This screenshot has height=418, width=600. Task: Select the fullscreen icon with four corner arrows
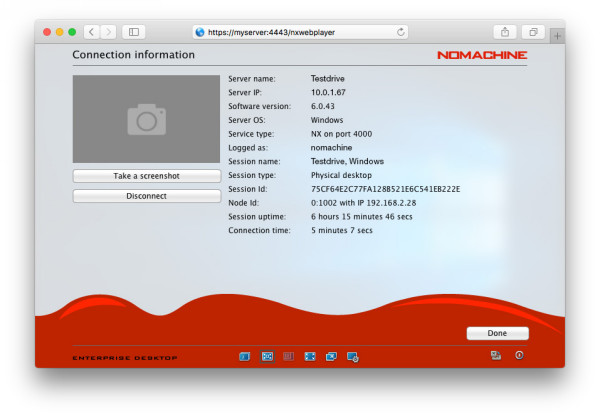[x=310, y=357]
